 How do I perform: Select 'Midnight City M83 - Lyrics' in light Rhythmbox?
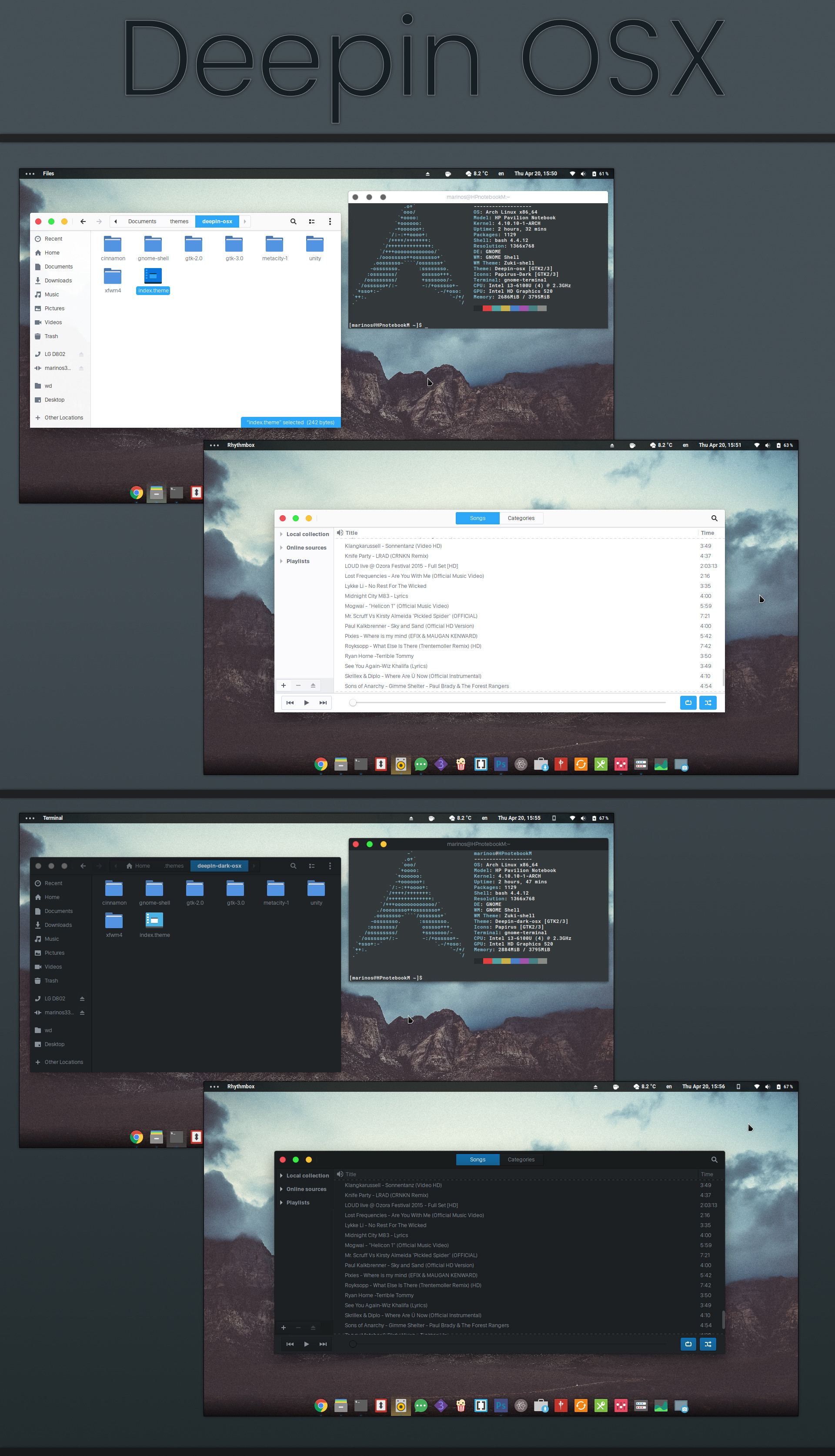click(x=376, y=596)
